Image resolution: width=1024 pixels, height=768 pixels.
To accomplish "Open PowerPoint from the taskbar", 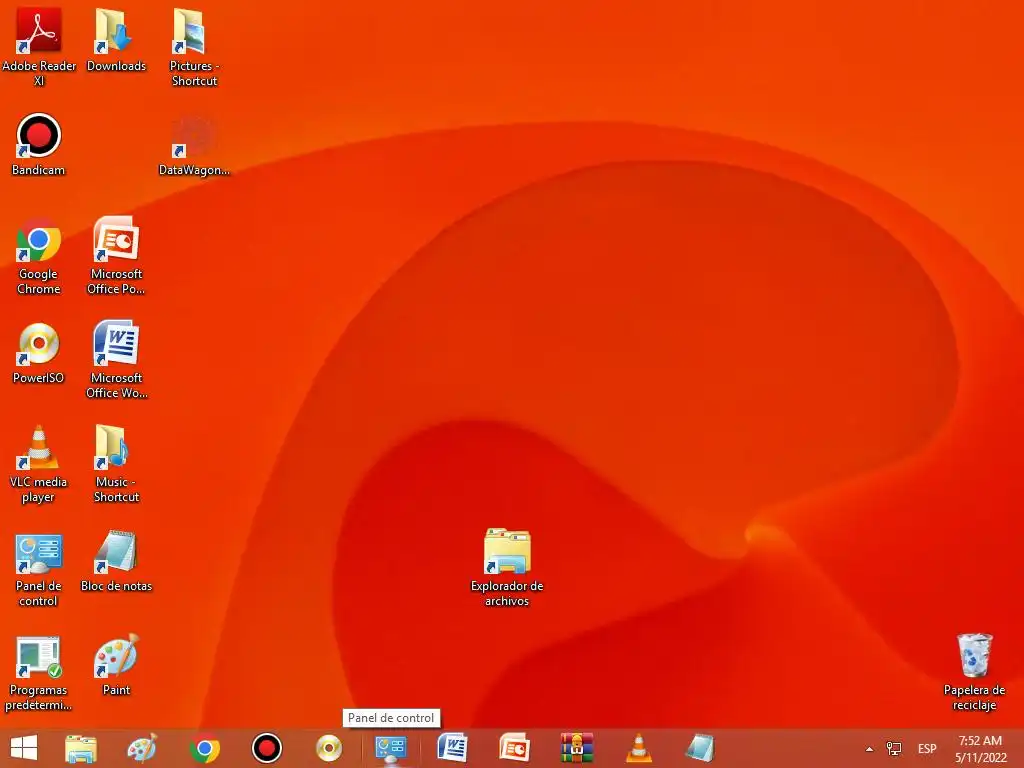I will point(515,748).
